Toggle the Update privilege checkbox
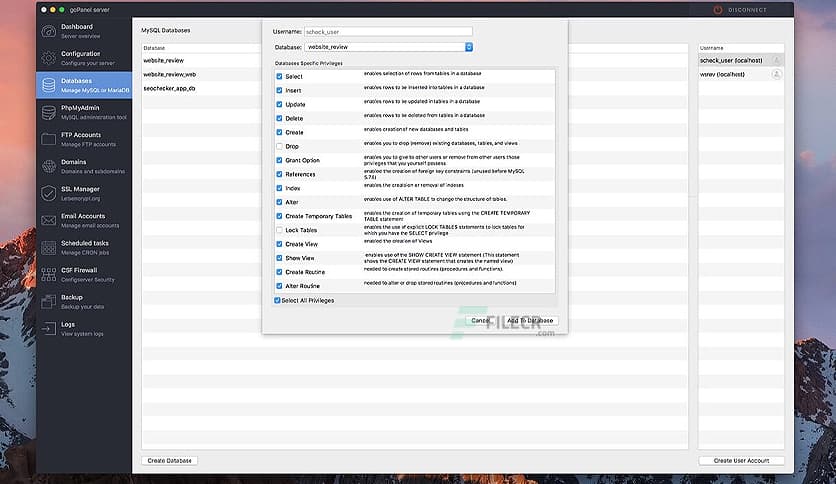The width and height of the screenshot is (836, 484). pos(279,104)
